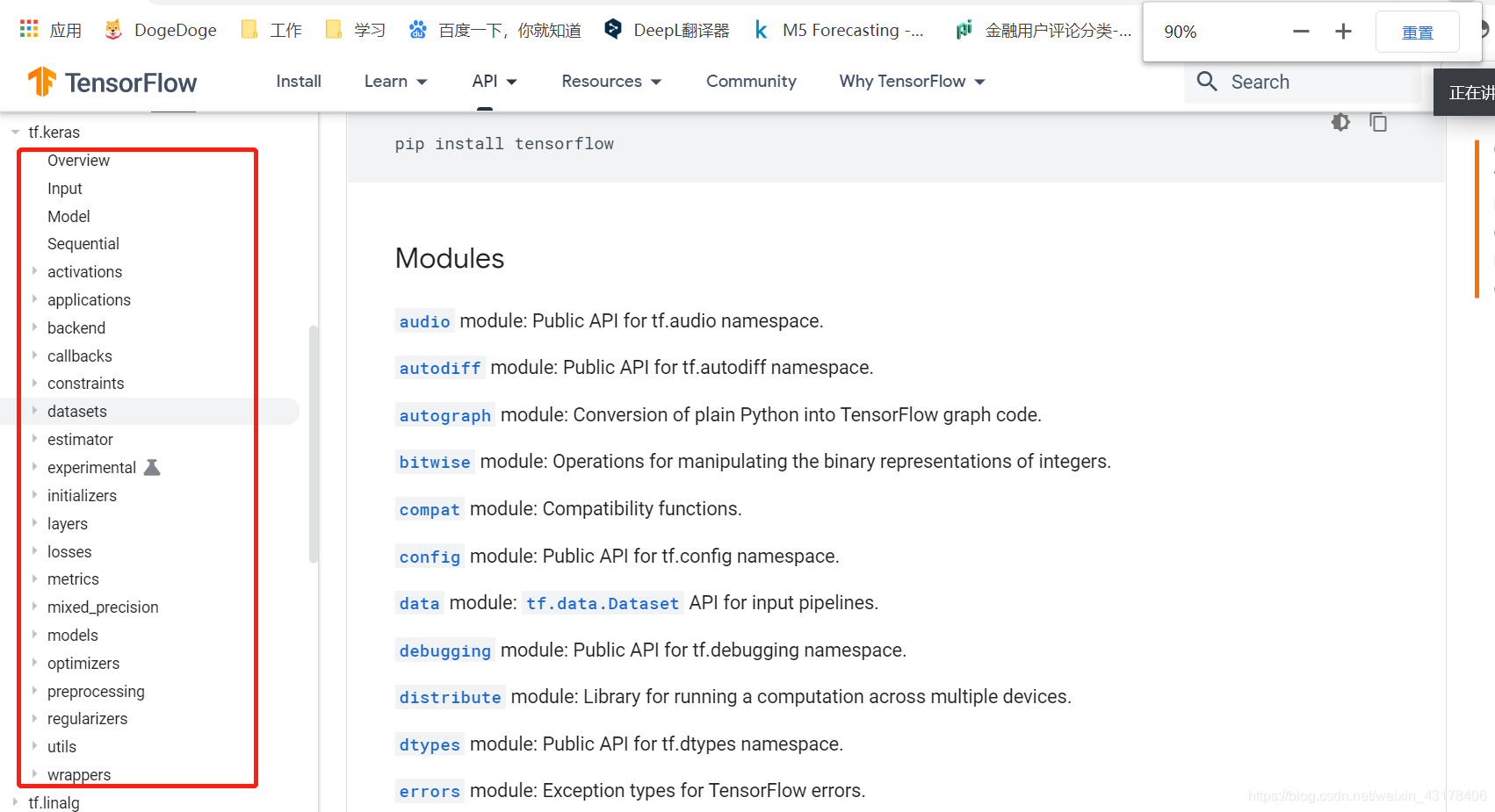The height and width of the screenshot is (812, 1495).
Task: Select the optimizers sidebar entry
Action: [83, 664]
